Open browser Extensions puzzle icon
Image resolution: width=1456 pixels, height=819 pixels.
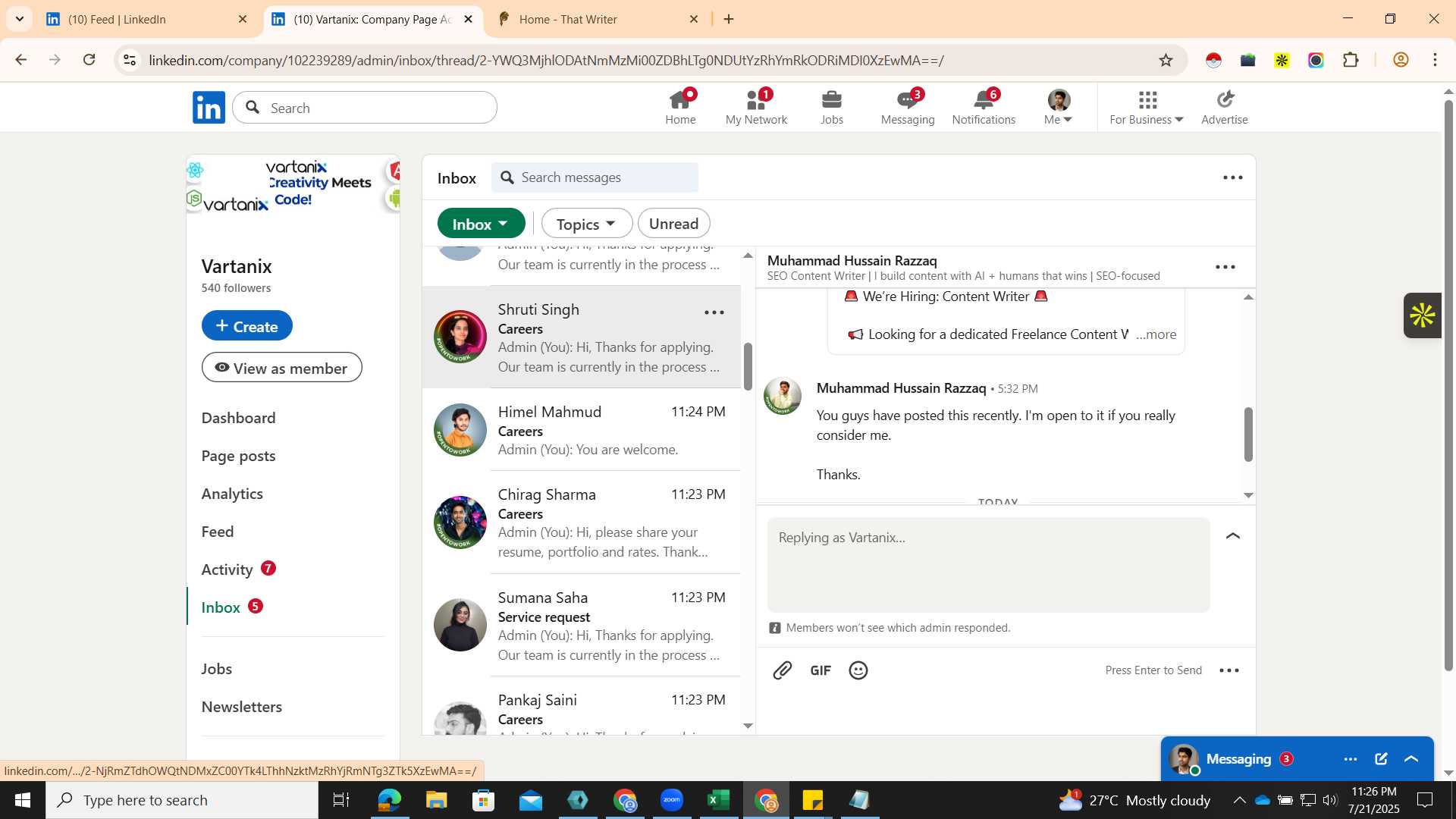[x=1351, y=60]
